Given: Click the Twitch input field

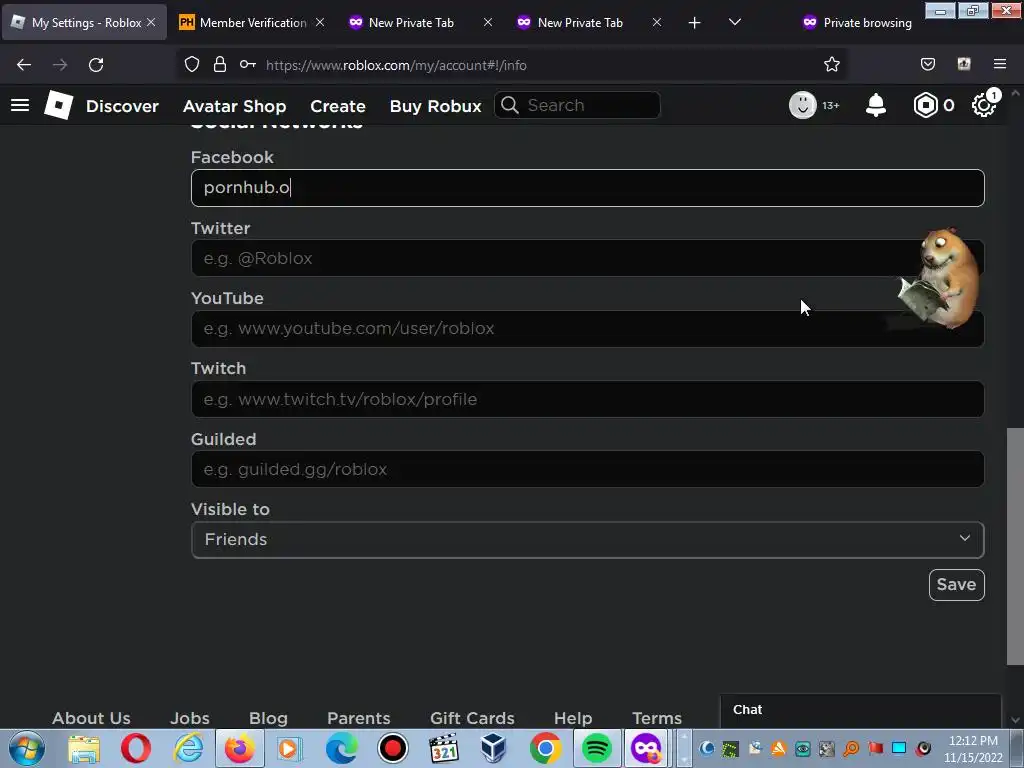Looking at the screenshot, I should coord(587,399).
